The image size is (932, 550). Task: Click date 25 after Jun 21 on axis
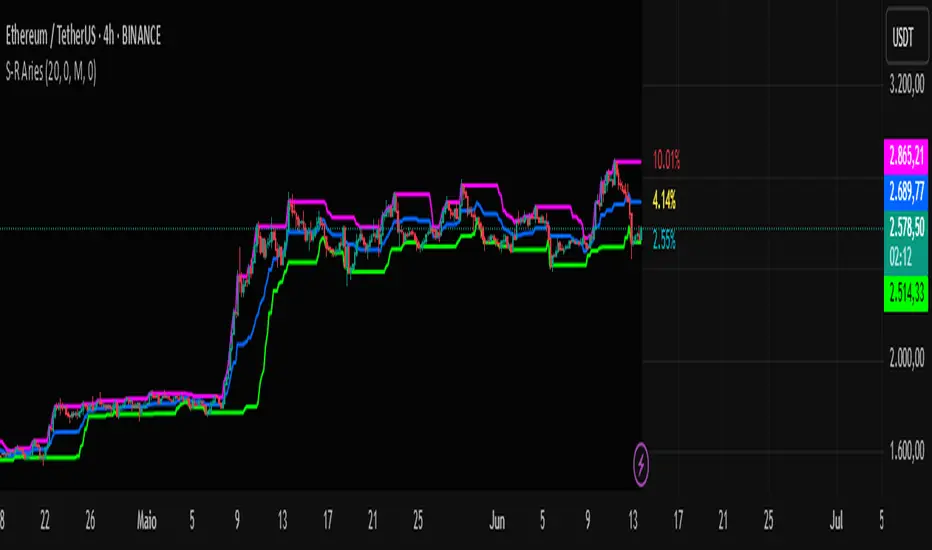pos(769,521)
